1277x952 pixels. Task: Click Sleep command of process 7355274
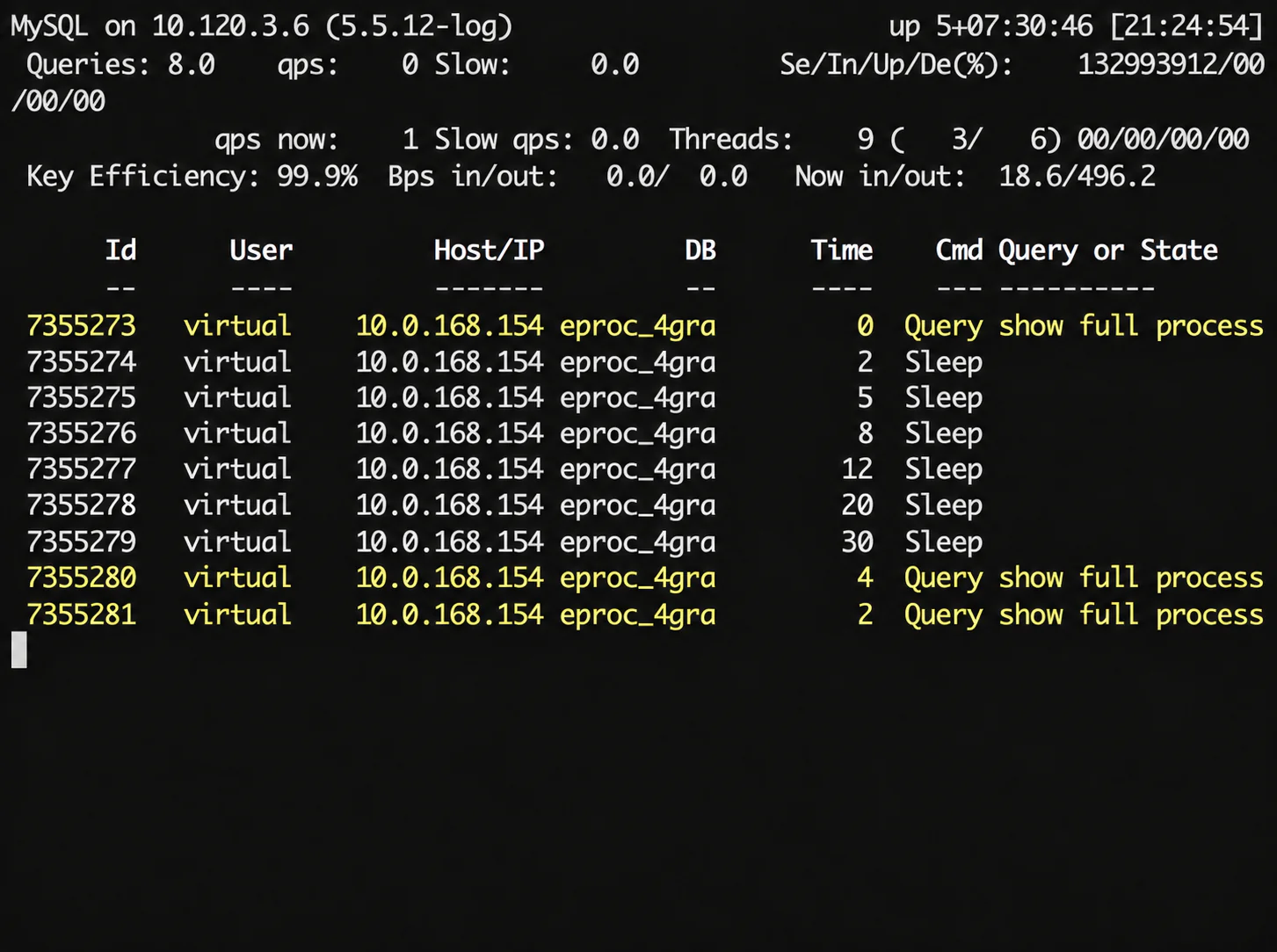tap(943, 362)
